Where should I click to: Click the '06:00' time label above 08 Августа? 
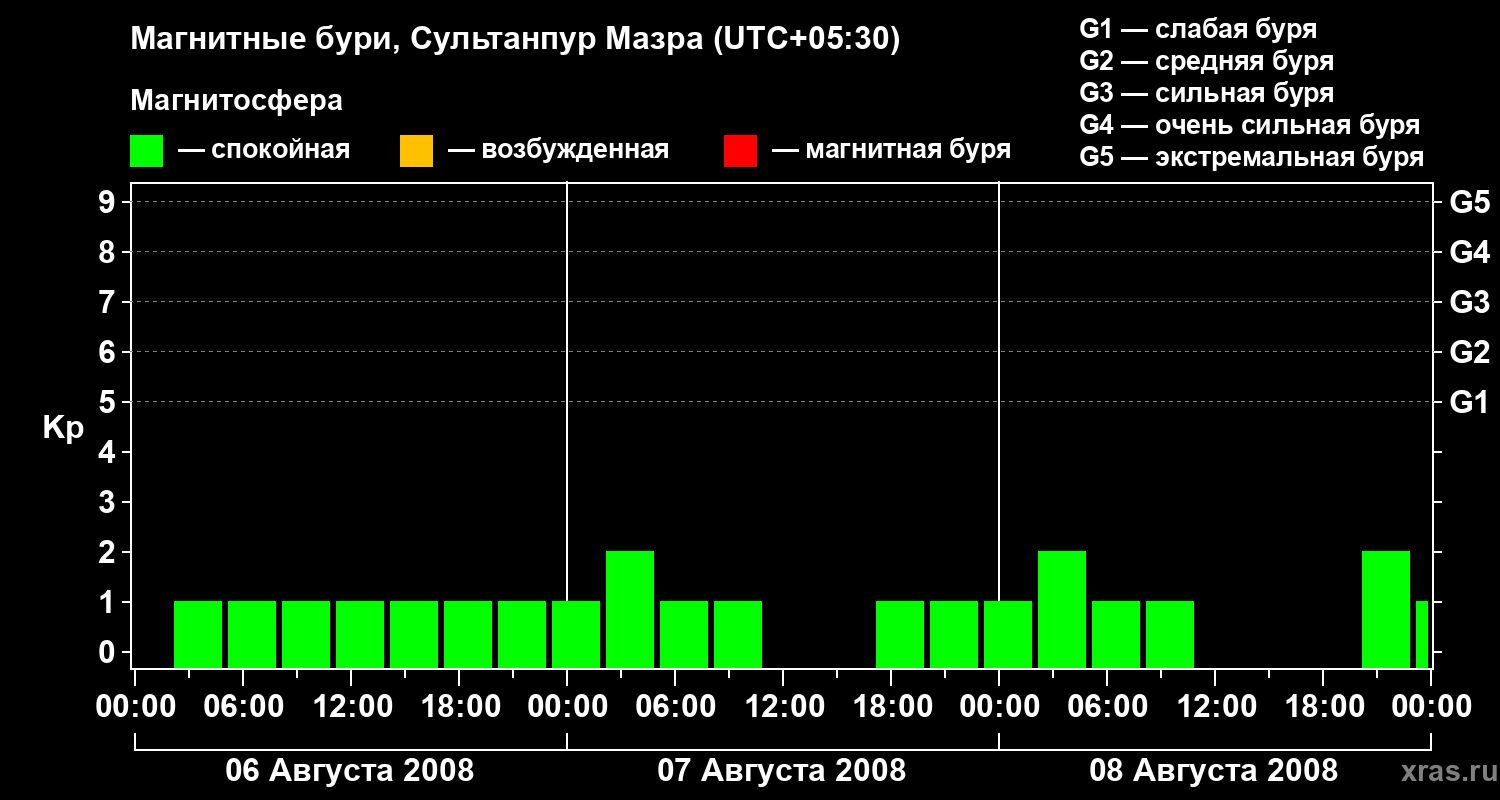1107,707
